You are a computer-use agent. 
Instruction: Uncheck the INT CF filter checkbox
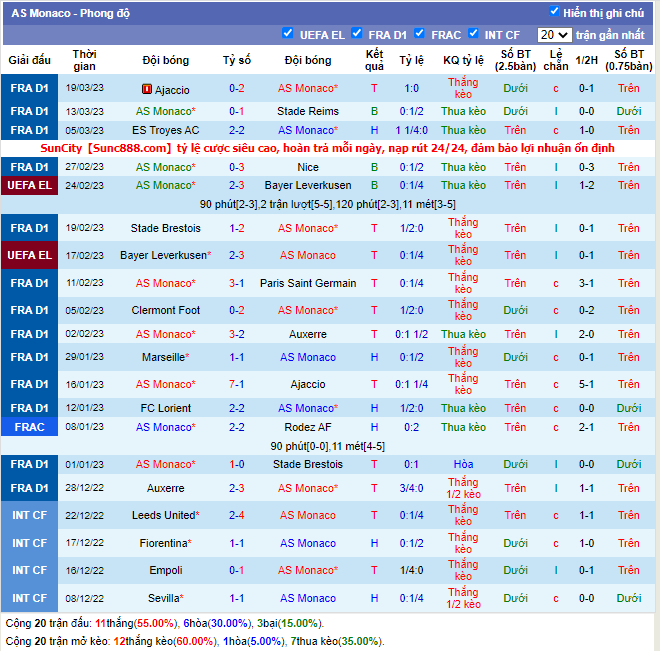[x=474, y=34]
